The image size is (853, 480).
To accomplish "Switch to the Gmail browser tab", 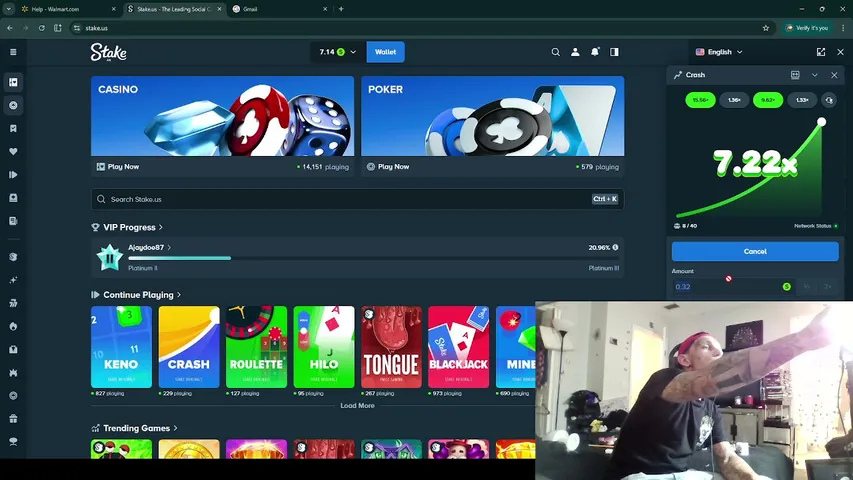I will pyautogui.click(x=280, y=9).
